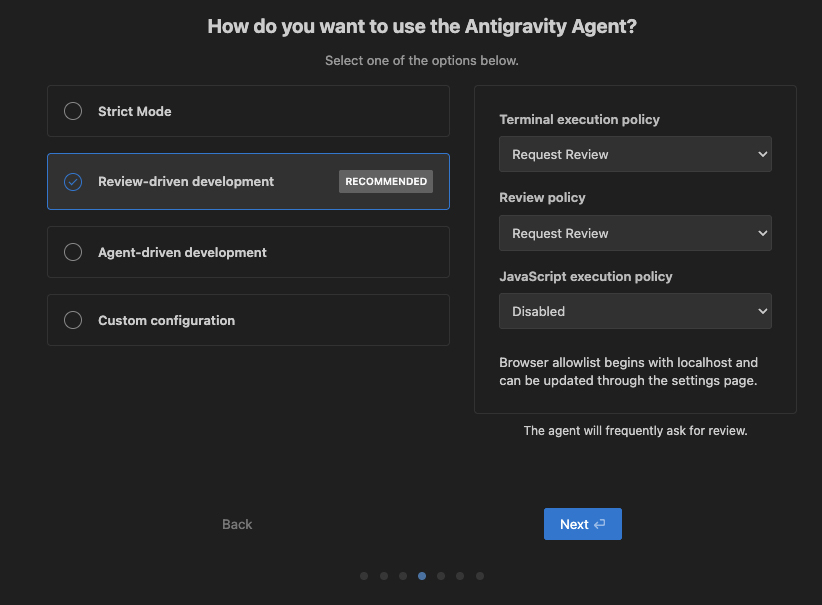Choose the Agent-driven development radio button
Image resolution: width=822 pixels, height=605 pixels.
73,252
